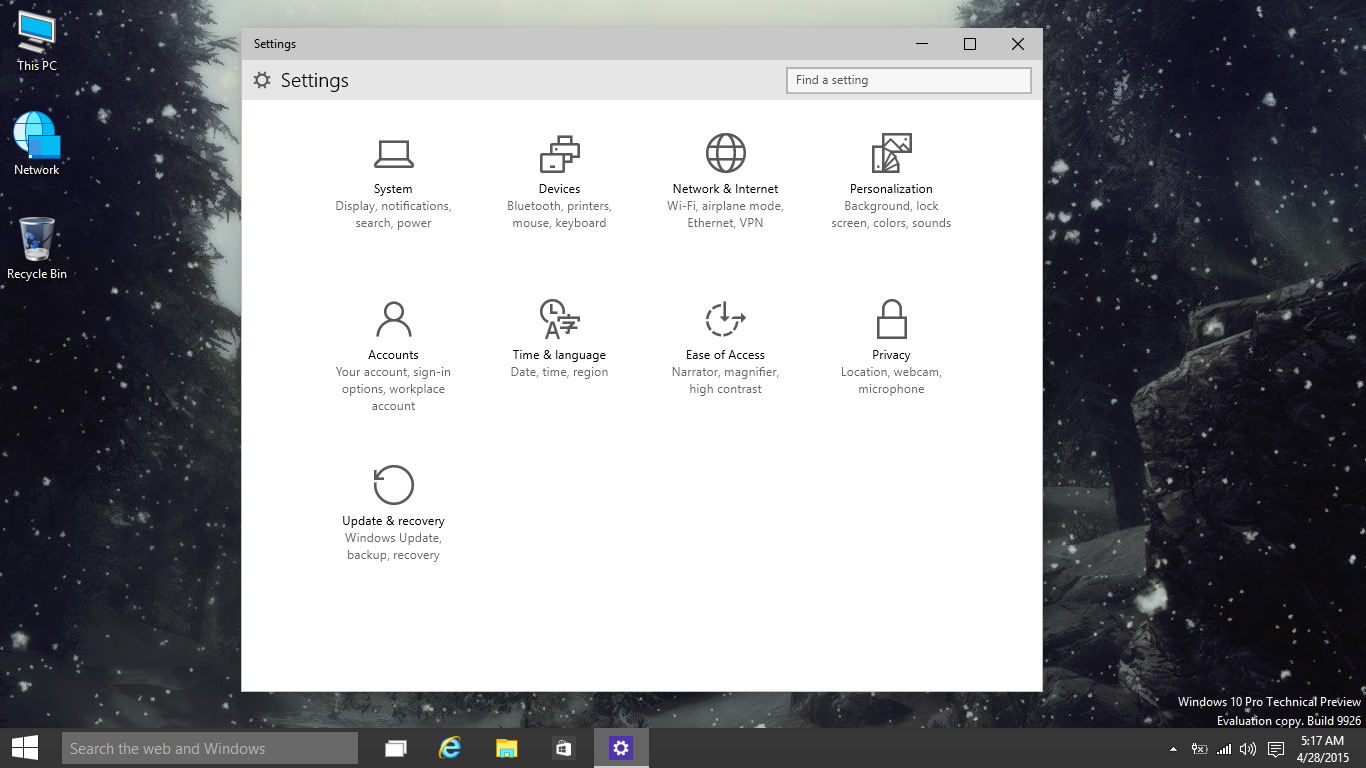
Task: Click the "Update & recovery" label
Action: coord(393,521)
